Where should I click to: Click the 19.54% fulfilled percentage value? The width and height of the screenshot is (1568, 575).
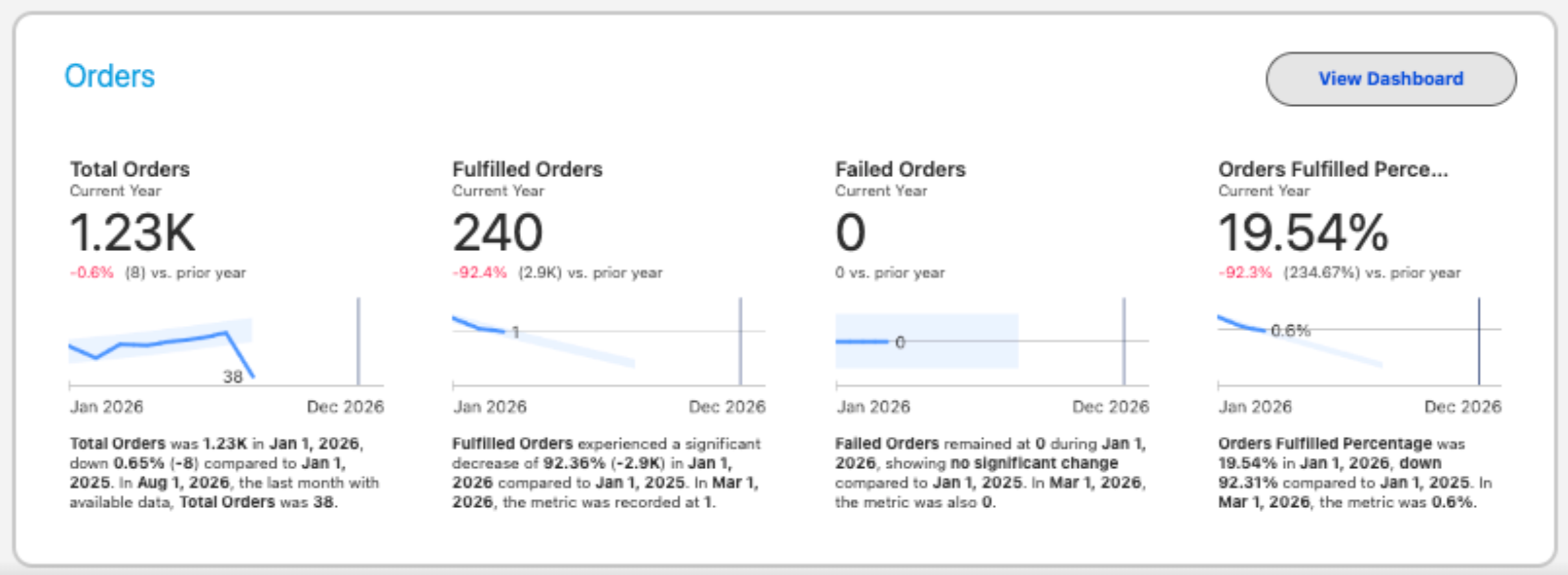(x=1303, y=232)
